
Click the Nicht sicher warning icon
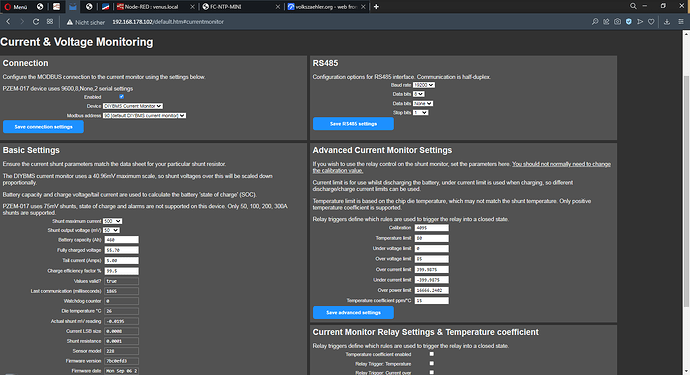click(x=70, y=22)
